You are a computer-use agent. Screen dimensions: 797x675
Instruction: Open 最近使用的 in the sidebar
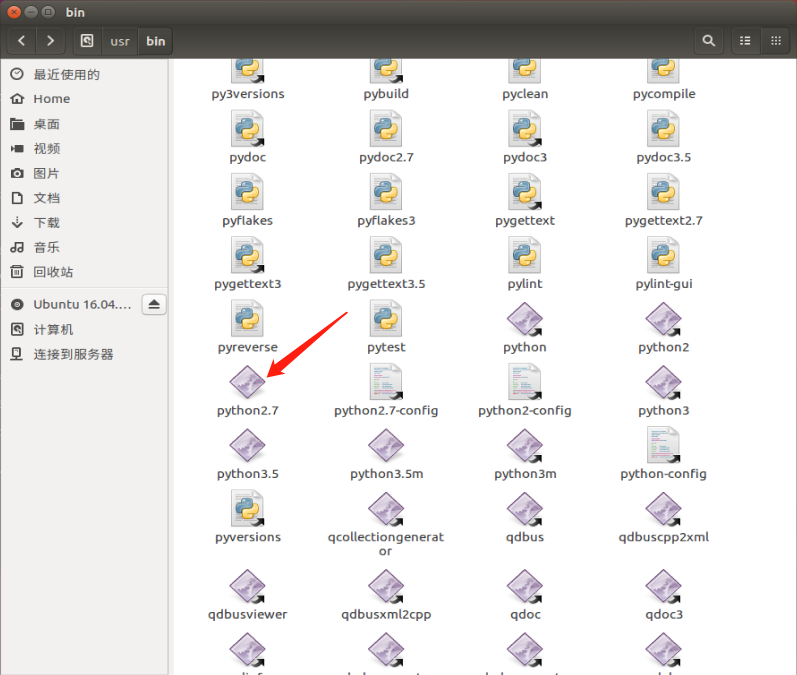tap(84, 74)
